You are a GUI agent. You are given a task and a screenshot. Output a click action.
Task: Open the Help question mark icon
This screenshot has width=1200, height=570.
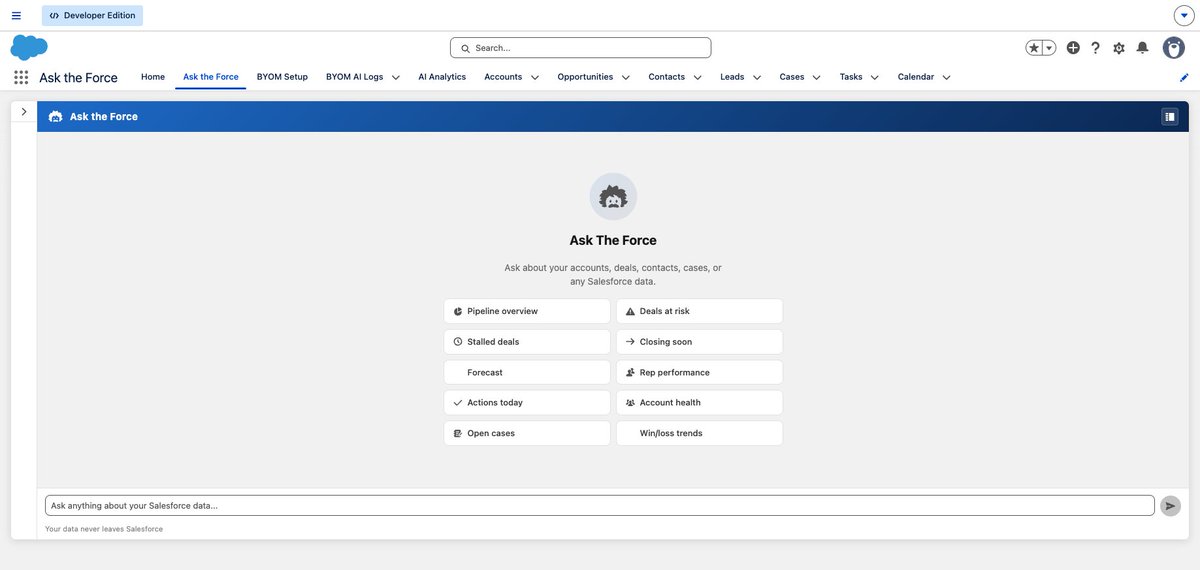tap(1096, 48)
